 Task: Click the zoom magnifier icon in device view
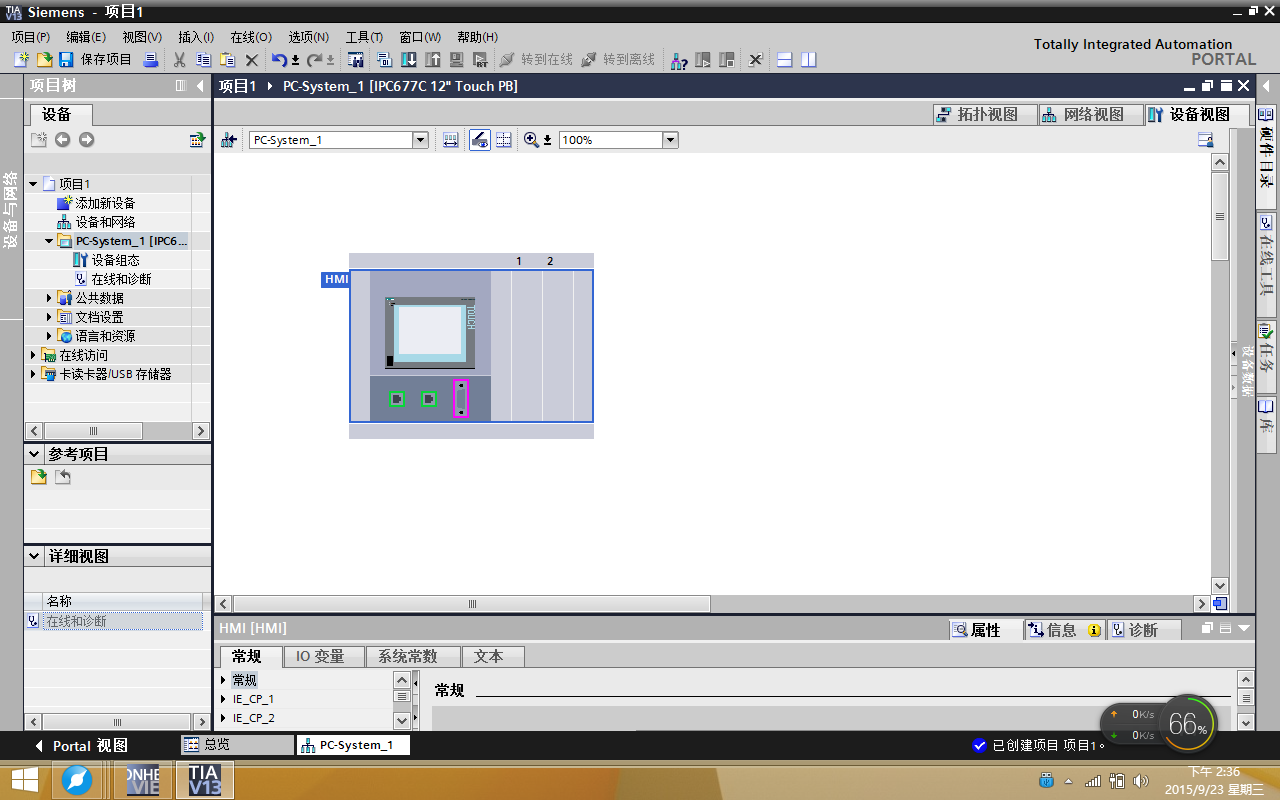pos(531,140)
